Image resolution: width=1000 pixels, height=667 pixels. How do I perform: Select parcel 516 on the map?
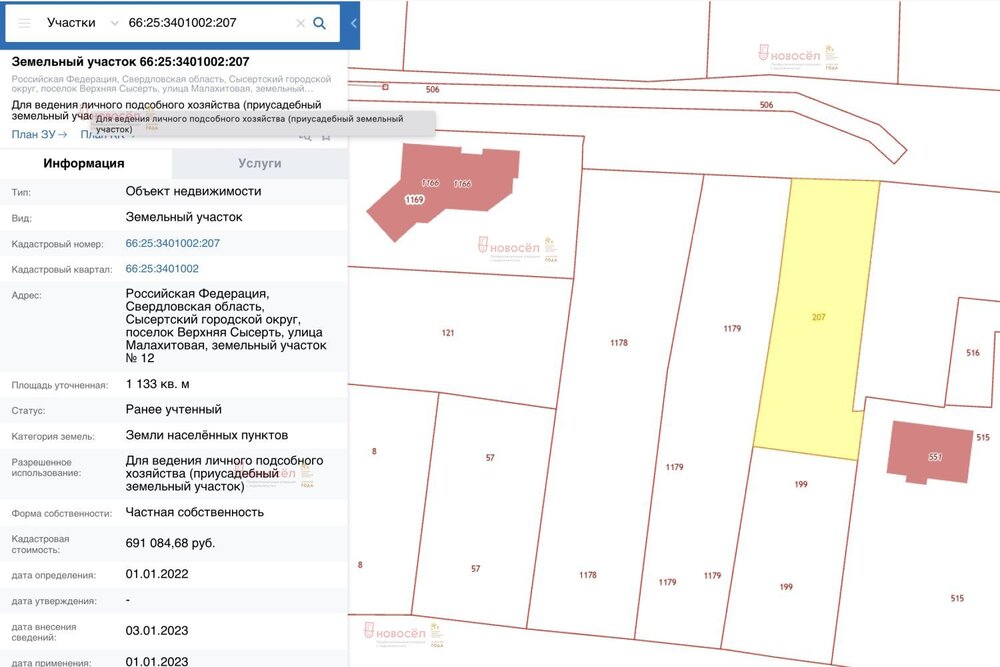point(972,353)
